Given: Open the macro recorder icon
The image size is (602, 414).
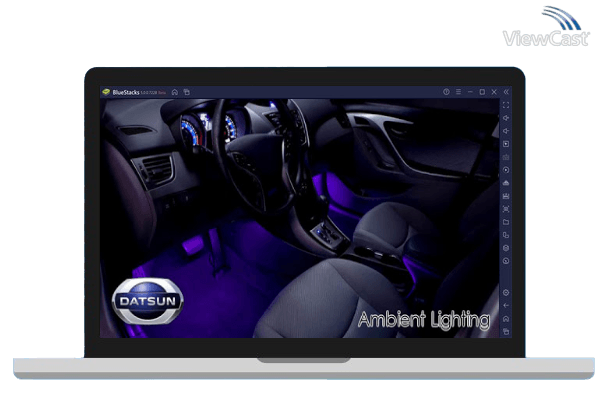Looking at the screenshot, I should pos(506,170).
